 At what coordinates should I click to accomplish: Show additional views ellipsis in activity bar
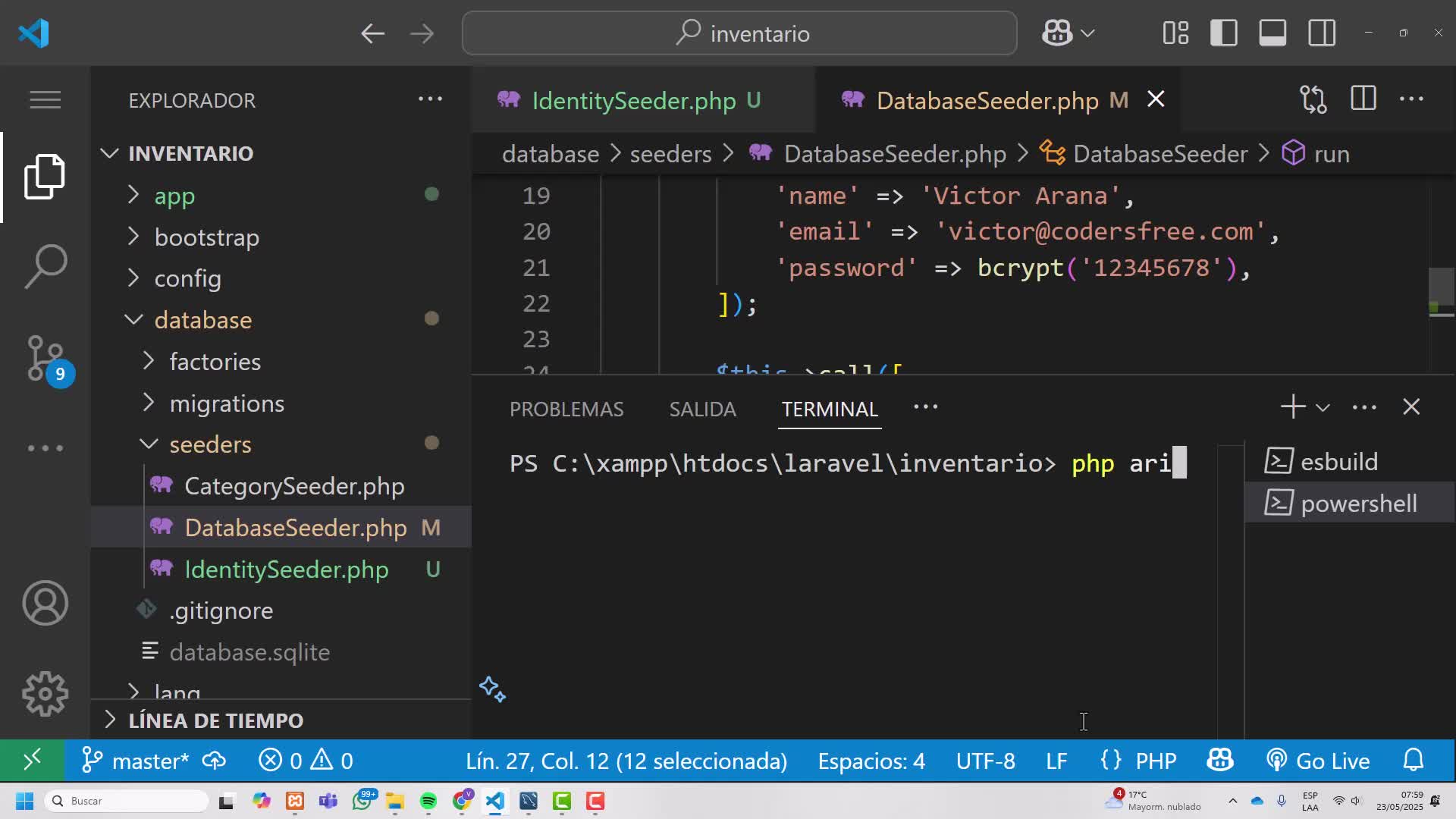[45, 448]
